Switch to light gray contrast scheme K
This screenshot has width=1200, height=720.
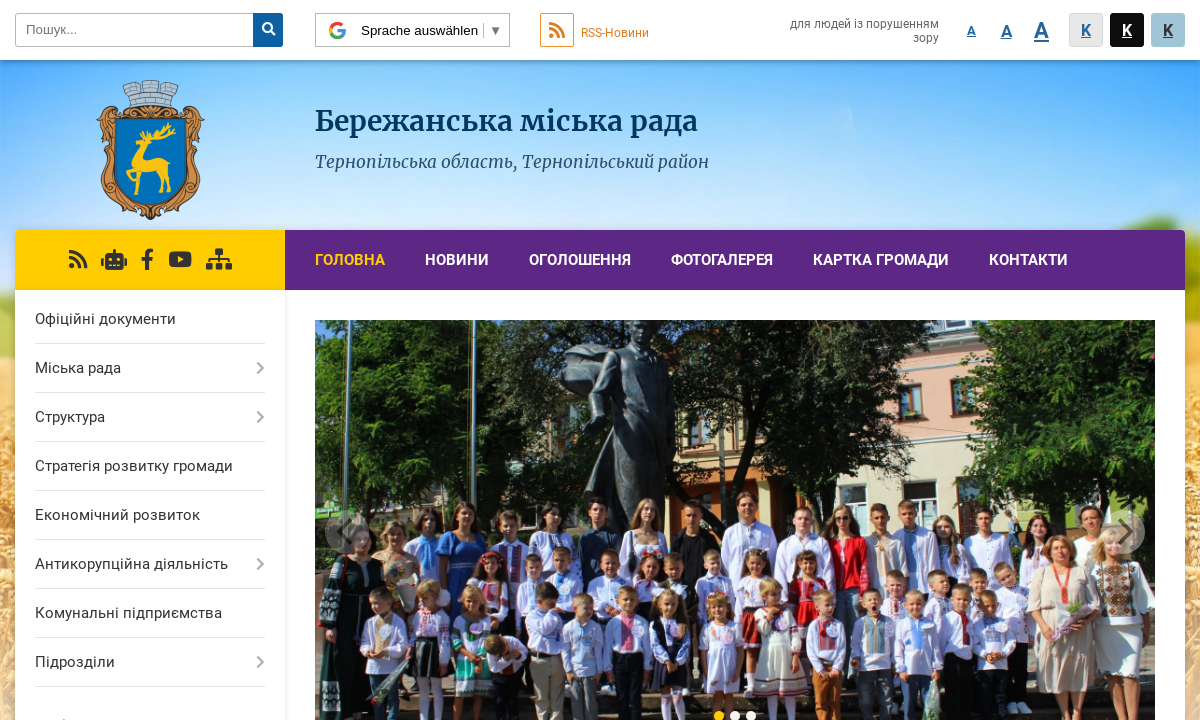click(x=1086, y=30)
